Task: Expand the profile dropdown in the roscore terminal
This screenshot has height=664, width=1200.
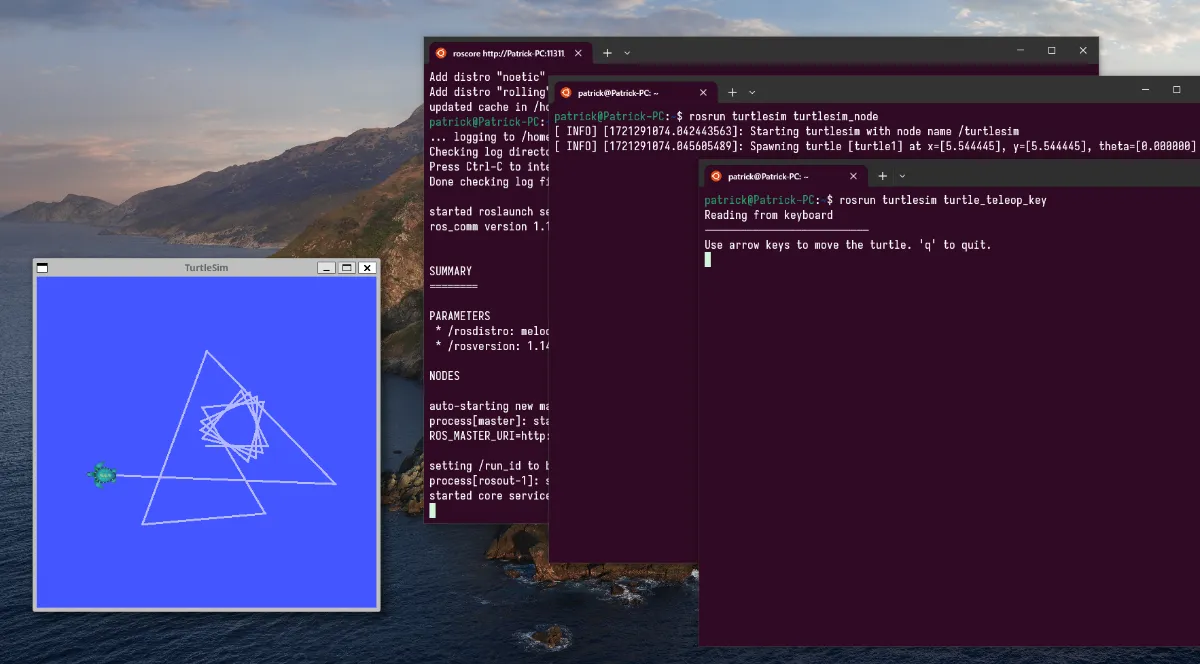Action: 627,52
